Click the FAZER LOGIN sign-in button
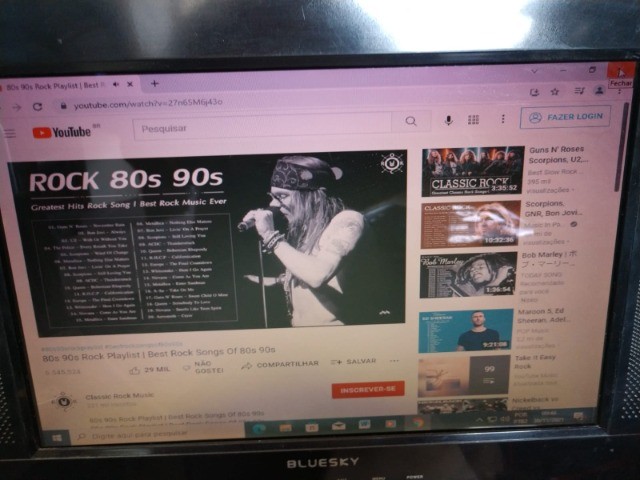Screen dimensions: 640x480 (x=566, y=117)
